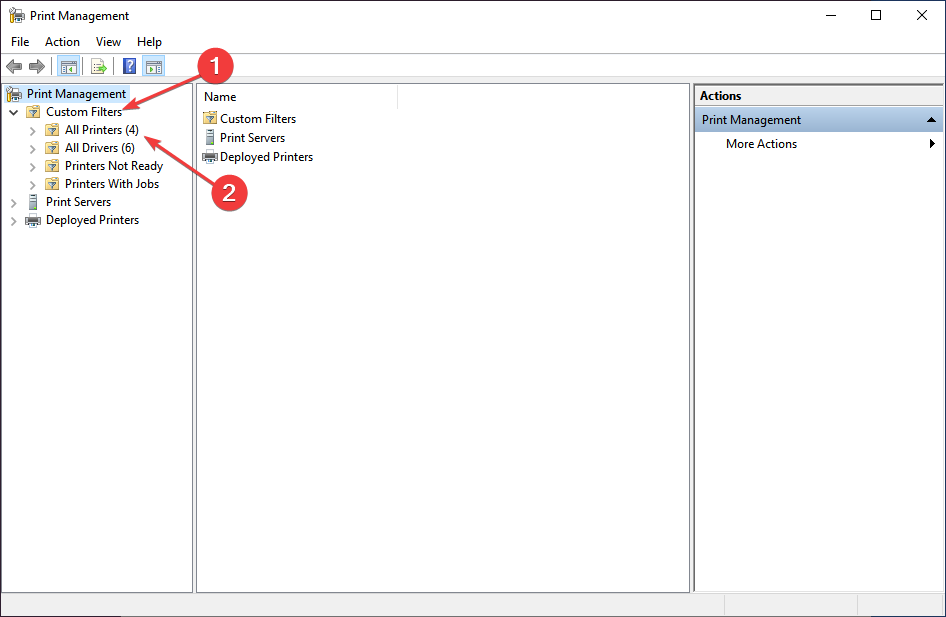946x617 pixels.
Task: Open the Action menu
Action: [x=62, y=42]
